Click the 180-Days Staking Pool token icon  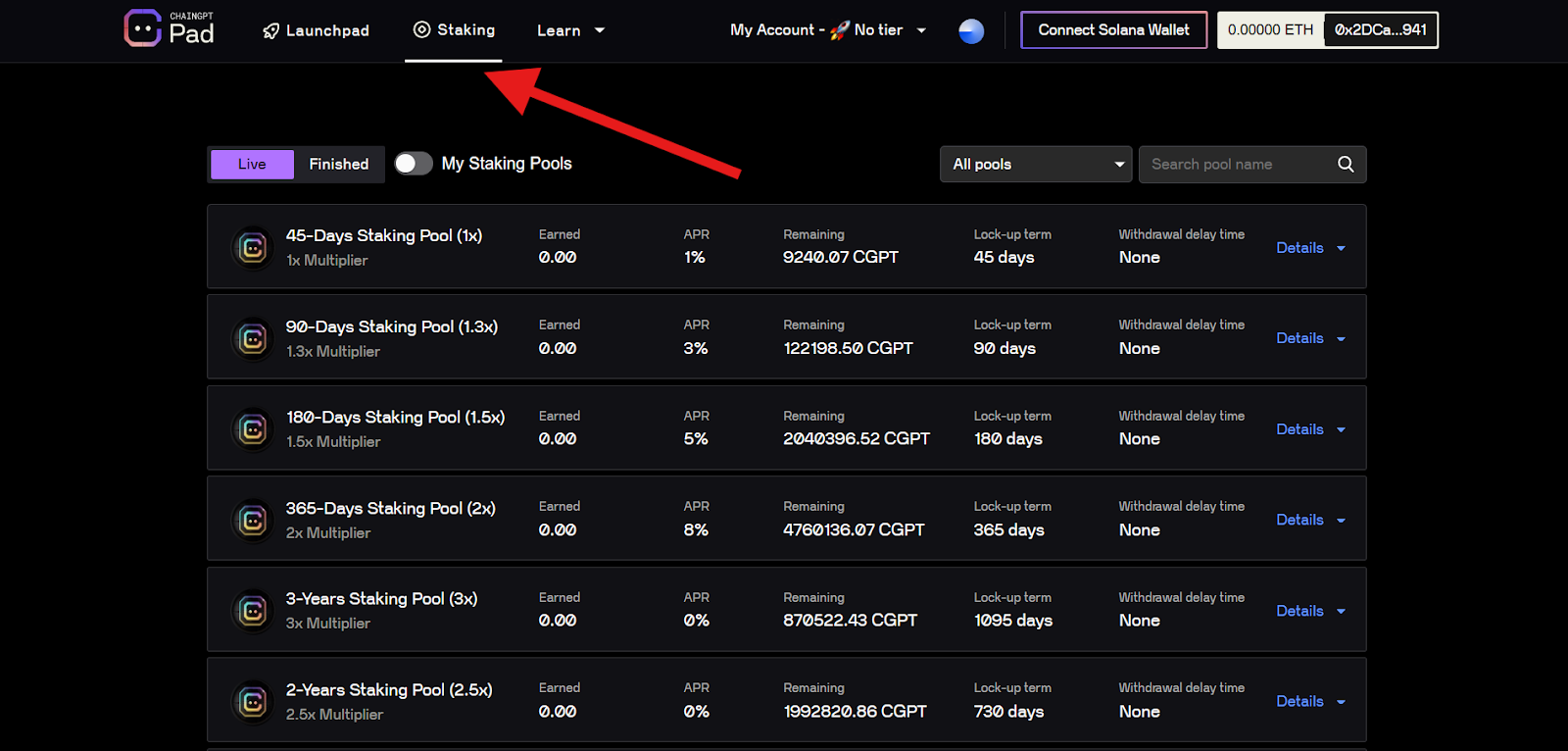253,429
